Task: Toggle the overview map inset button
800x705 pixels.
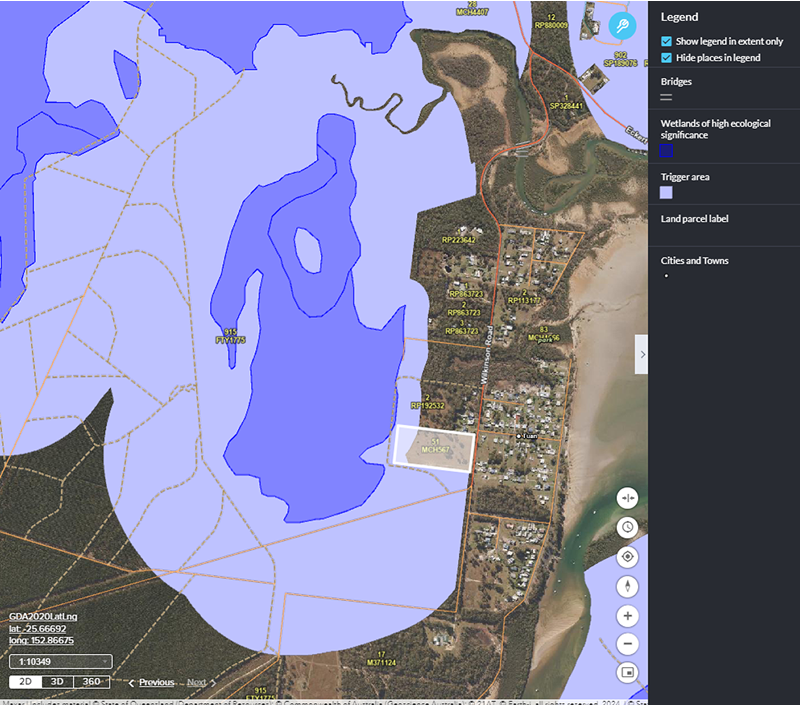Action: pos(628,672)
